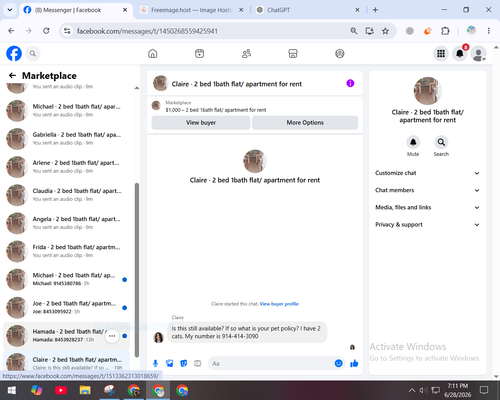Viewport: 500px width, 400px height.
Task: Open Joe conversation
Action: pos(67,307)
